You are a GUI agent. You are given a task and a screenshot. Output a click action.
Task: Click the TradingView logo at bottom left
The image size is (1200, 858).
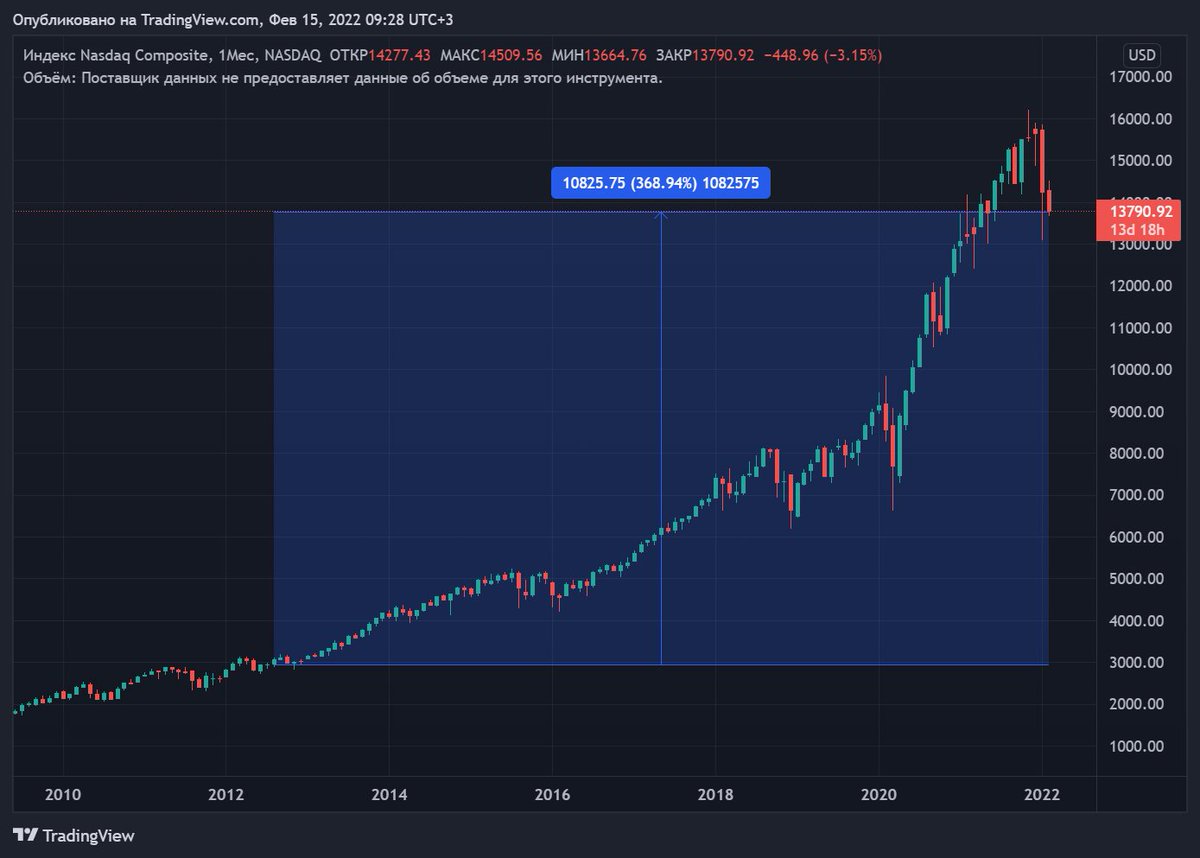73,835
